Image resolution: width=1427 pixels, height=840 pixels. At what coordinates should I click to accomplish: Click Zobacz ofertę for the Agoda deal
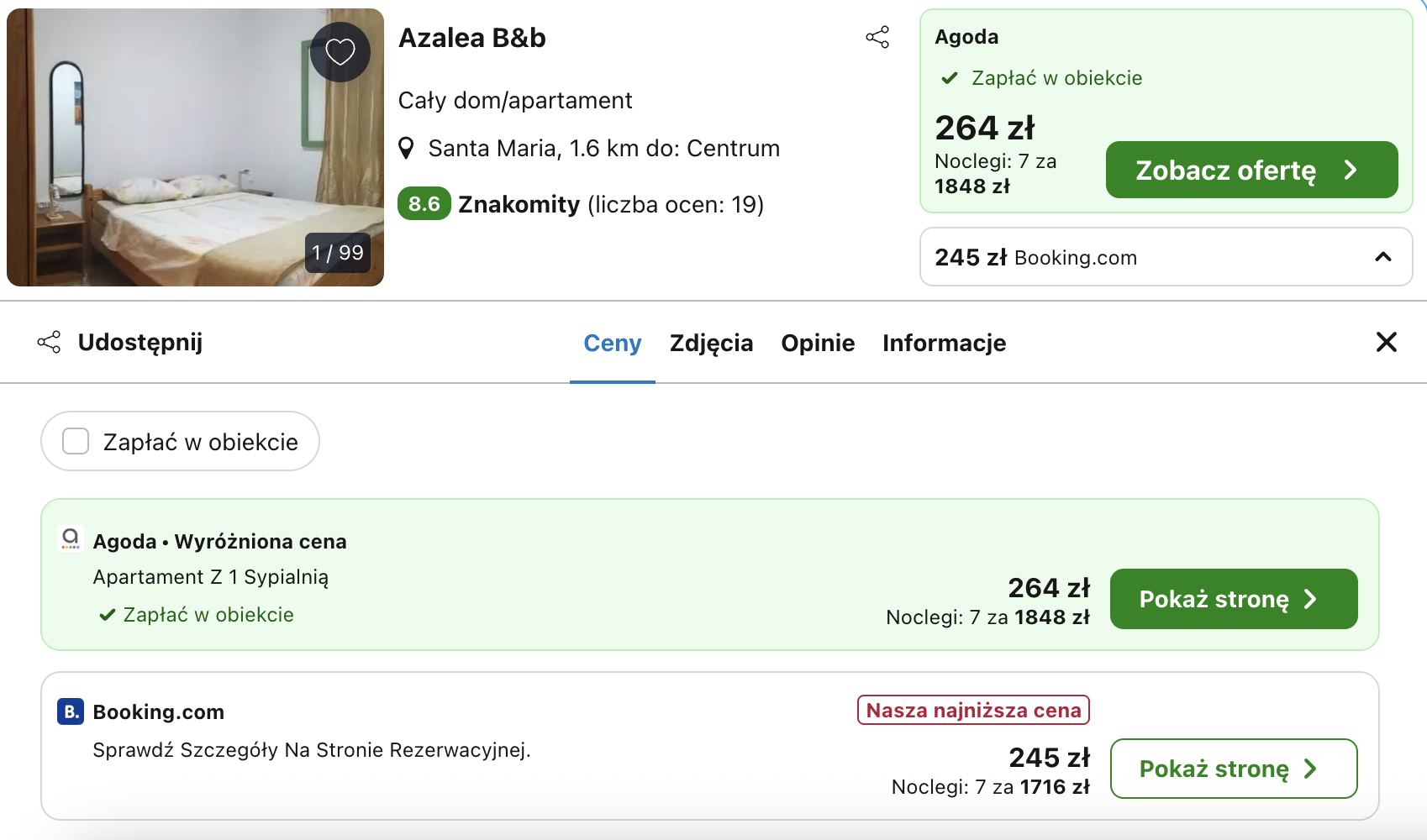coord(1251,170)
